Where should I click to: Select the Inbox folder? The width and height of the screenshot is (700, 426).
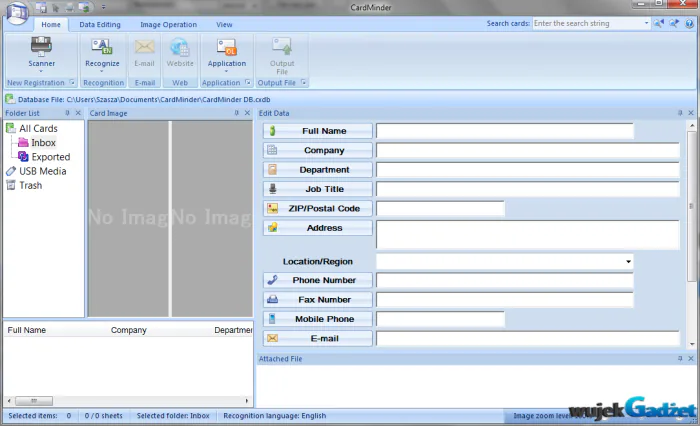43,143
